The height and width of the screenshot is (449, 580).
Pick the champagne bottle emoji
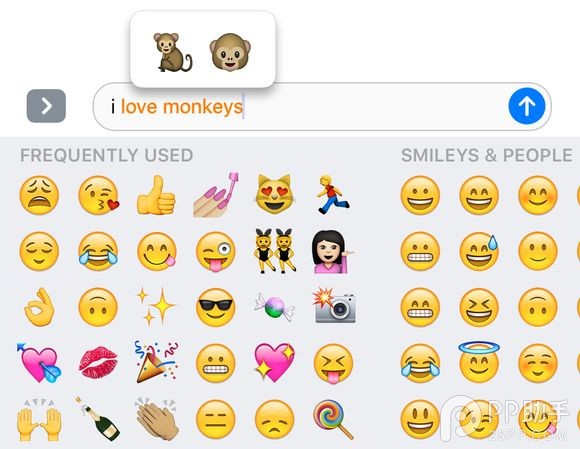point(97,419)
